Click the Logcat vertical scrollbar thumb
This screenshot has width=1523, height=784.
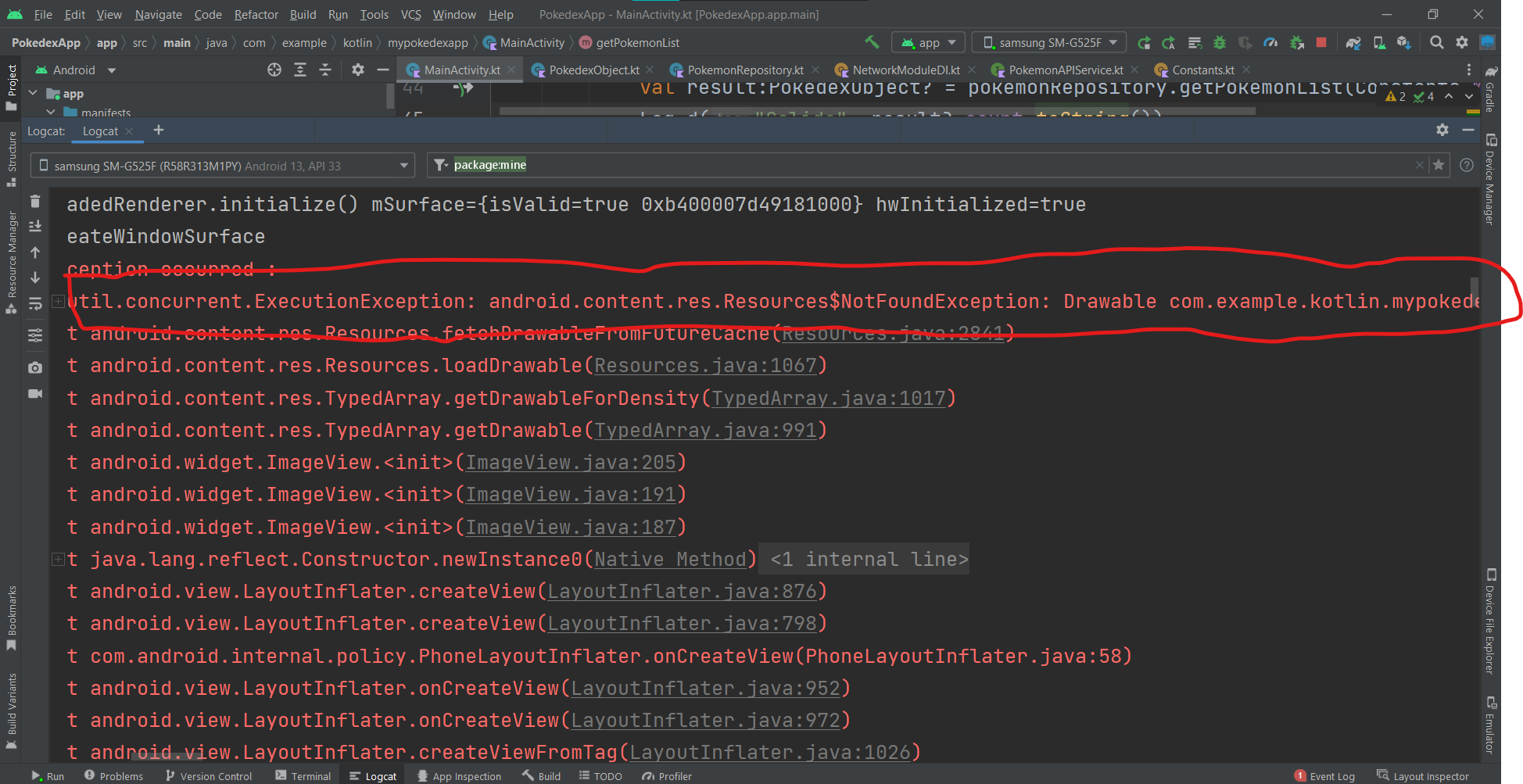pos(1475,293)
